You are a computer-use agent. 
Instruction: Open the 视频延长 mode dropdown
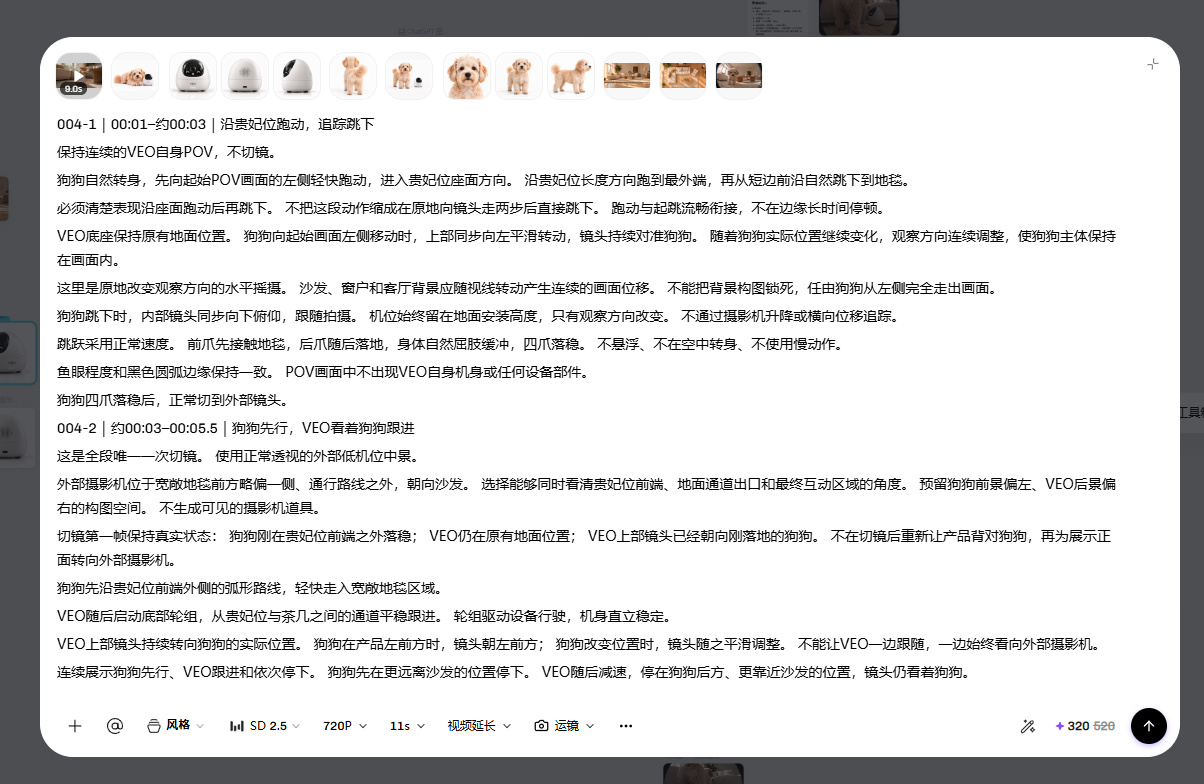[479, 726]
